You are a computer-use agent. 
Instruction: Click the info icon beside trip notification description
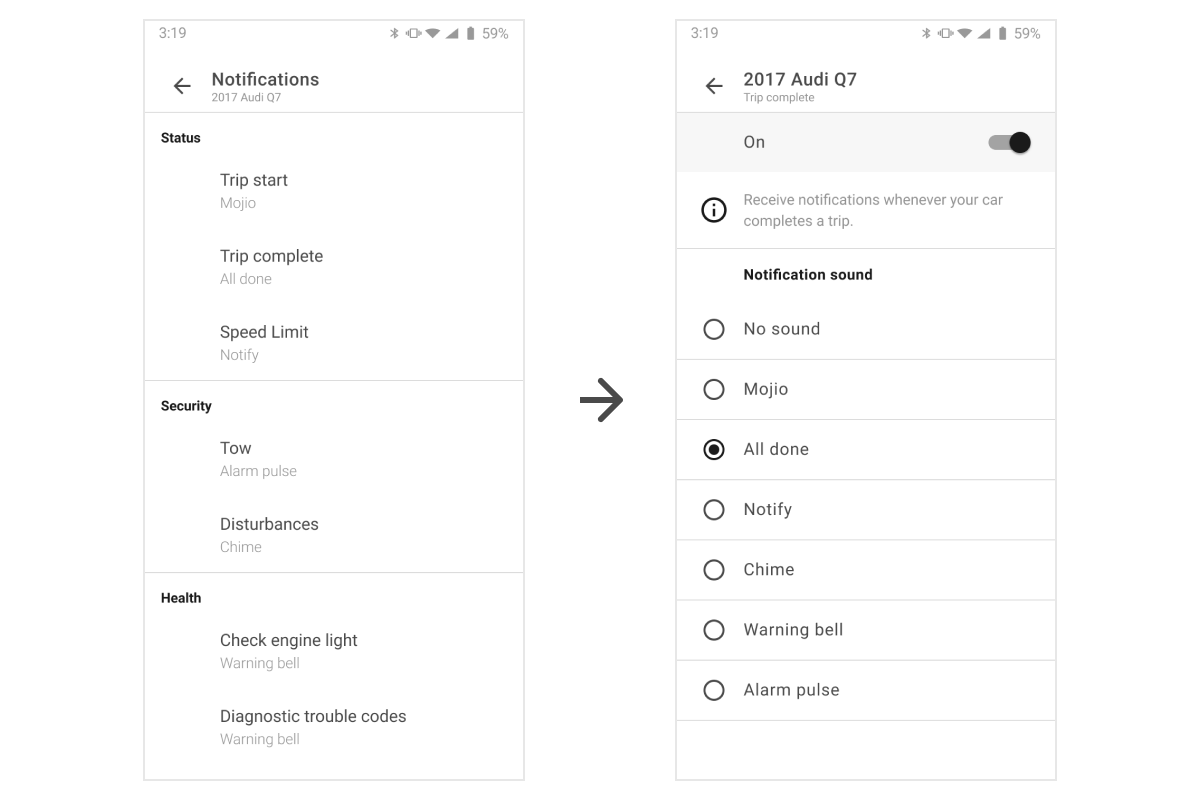pyautogui.click(x=713, y=210)
